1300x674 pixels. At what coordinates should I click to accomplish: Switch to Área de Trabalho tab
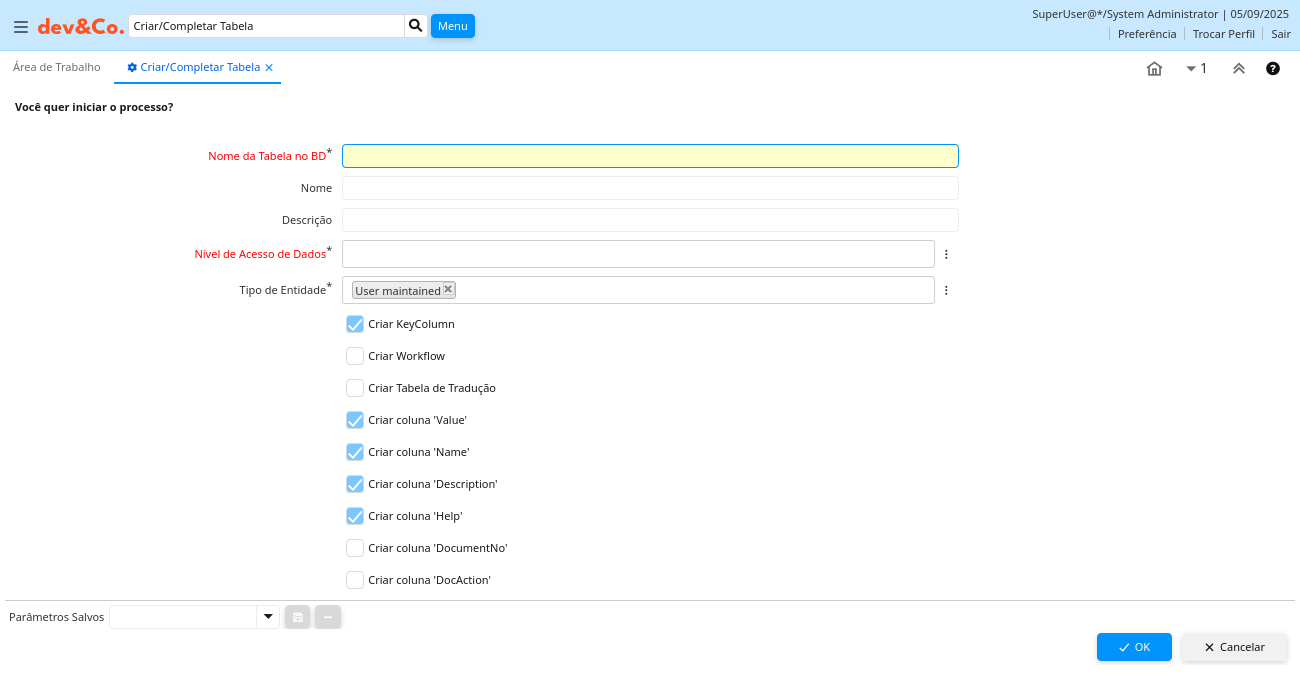[57, 68]
